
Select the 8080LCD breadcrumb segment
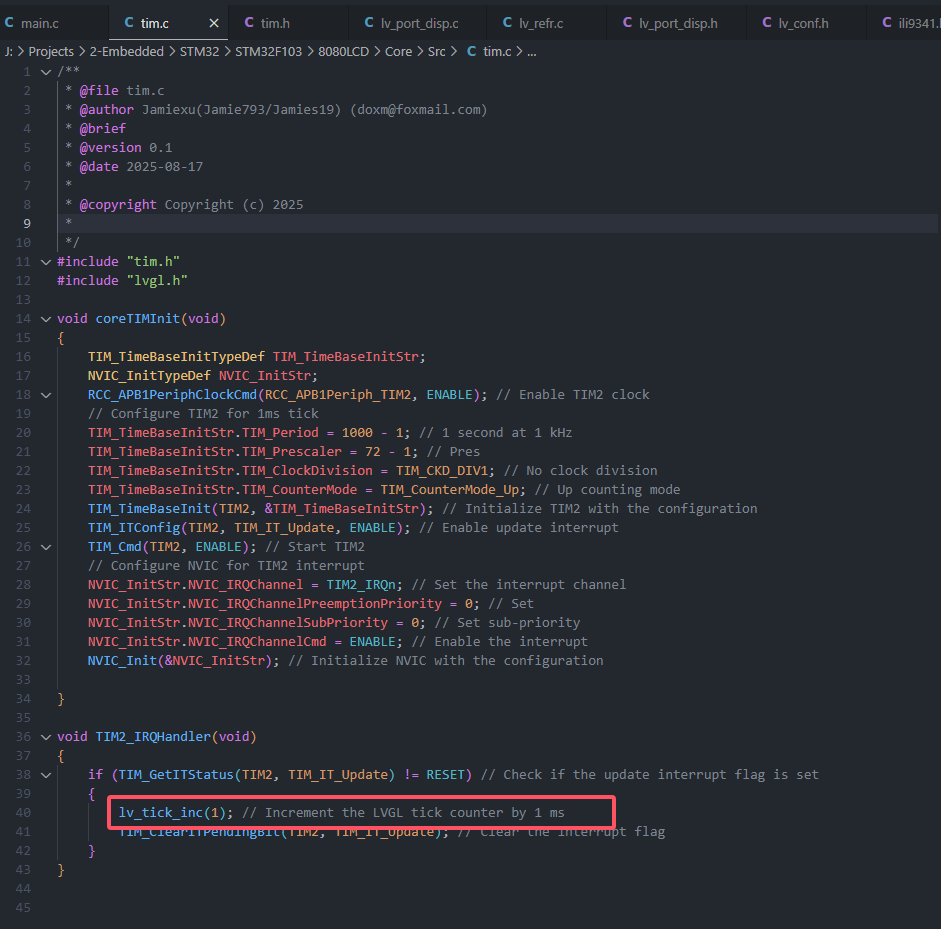pyautogui.click(x=343, y=52)
